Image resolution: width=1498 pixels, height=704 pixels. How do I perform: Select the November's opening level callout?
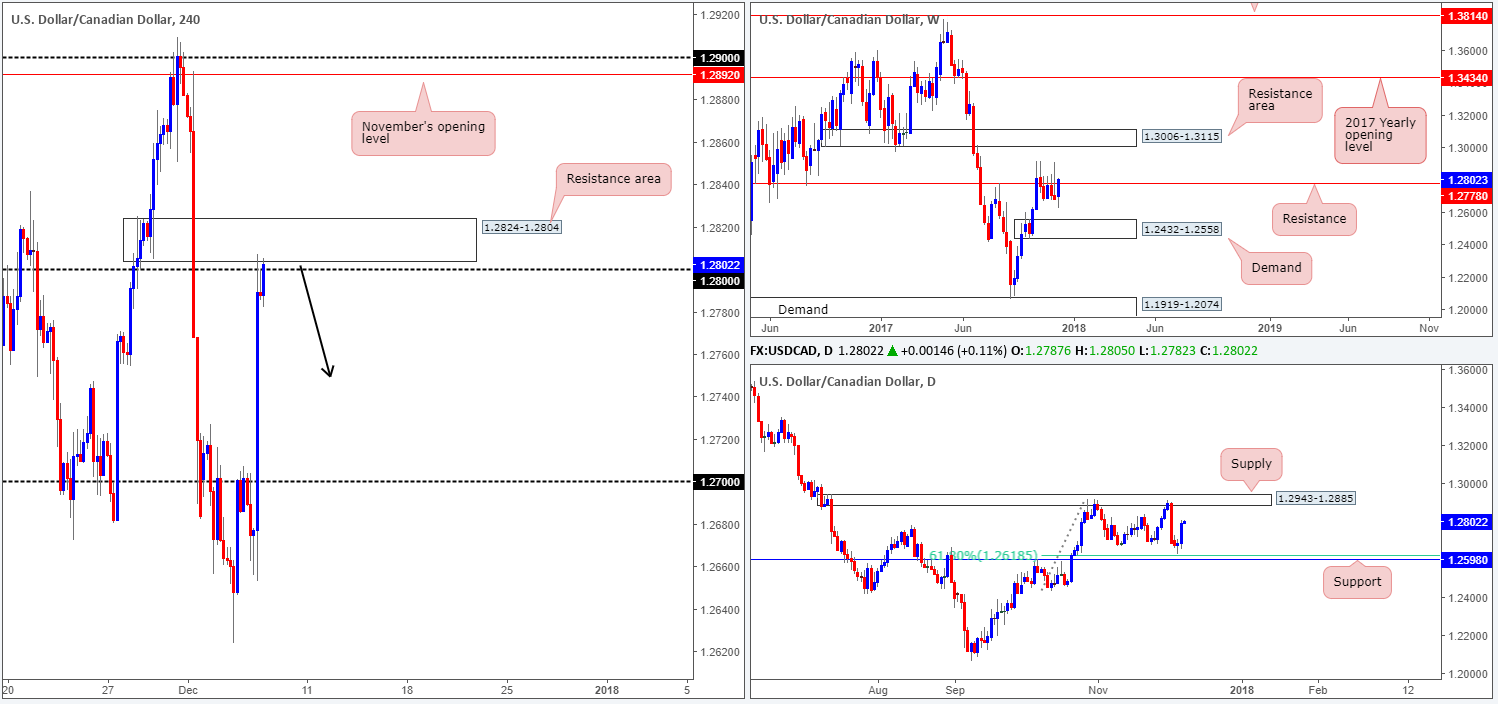point(423,134)
